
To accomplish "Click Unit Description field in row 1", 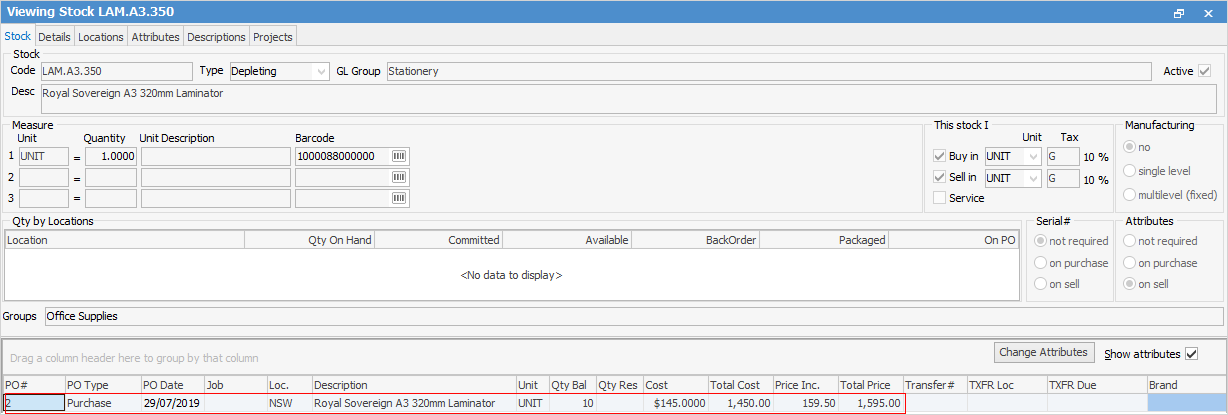I will coord(215,156).
